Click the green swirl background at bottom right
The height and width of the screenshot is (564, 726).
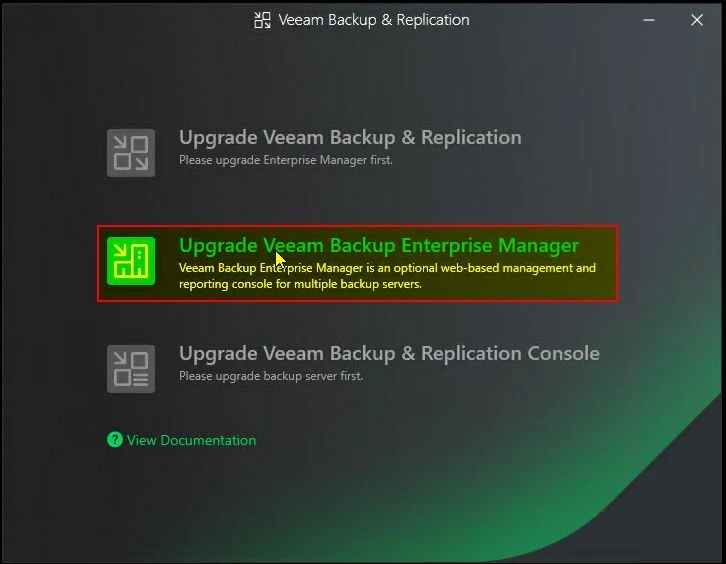pyautogui.click(x=640, y=500)
